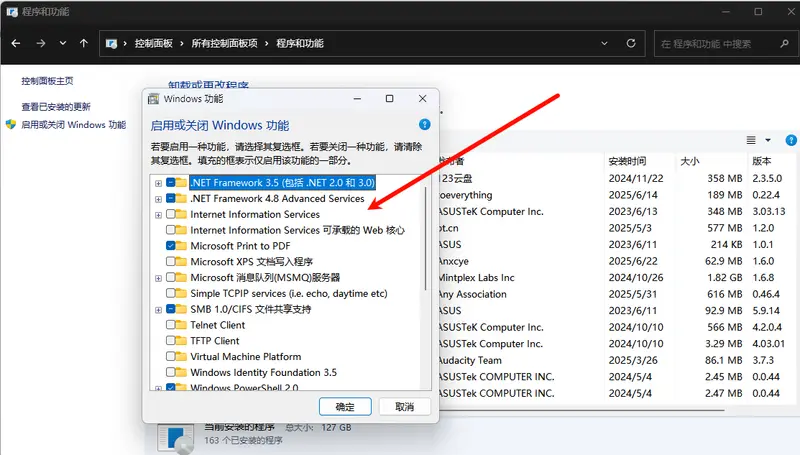Click folder icon next to Virtual Machine Platform

[x=181, y=356]
